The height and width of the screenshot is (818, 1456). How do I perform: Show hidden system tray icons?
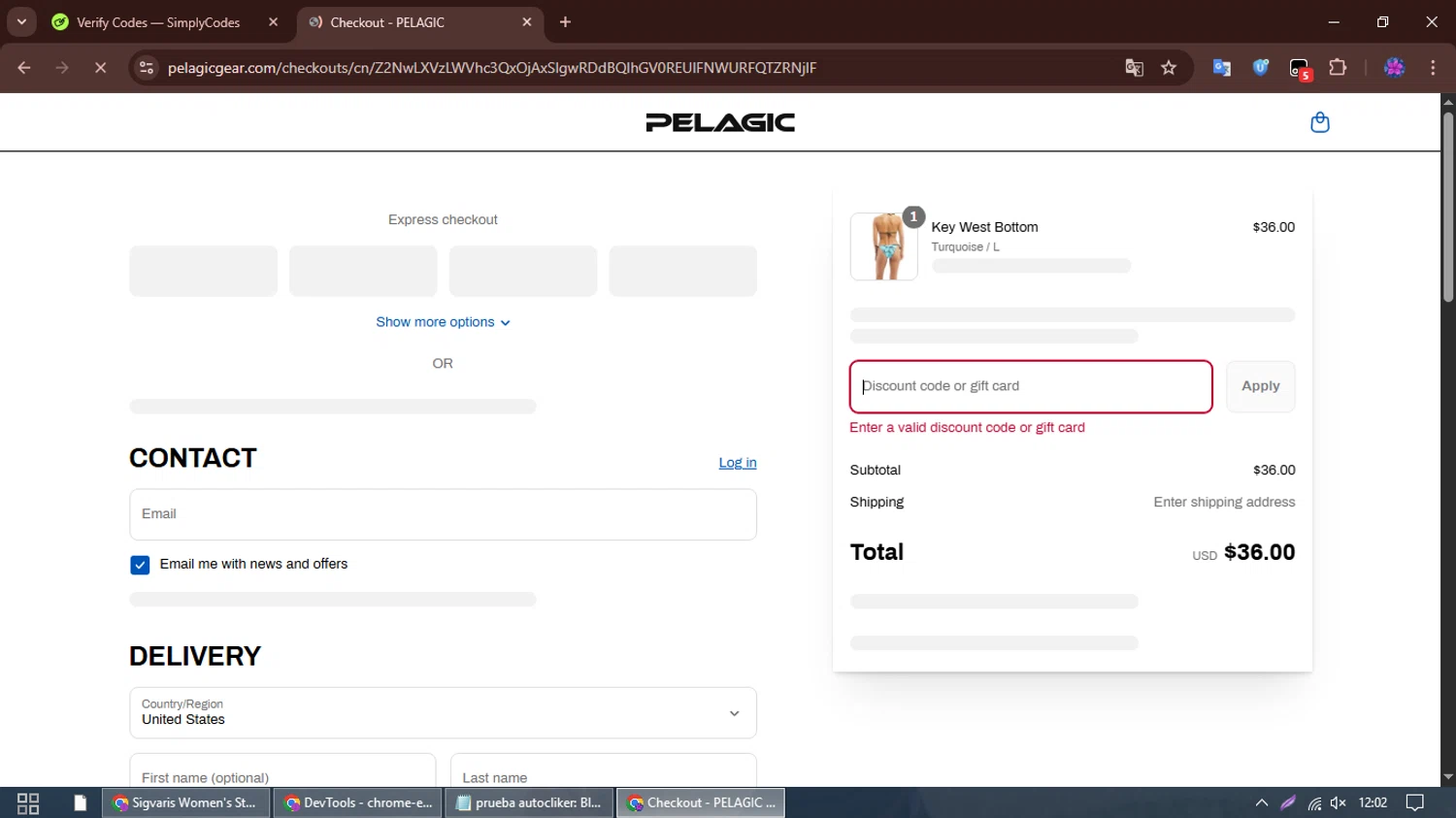pos(1262,802)
